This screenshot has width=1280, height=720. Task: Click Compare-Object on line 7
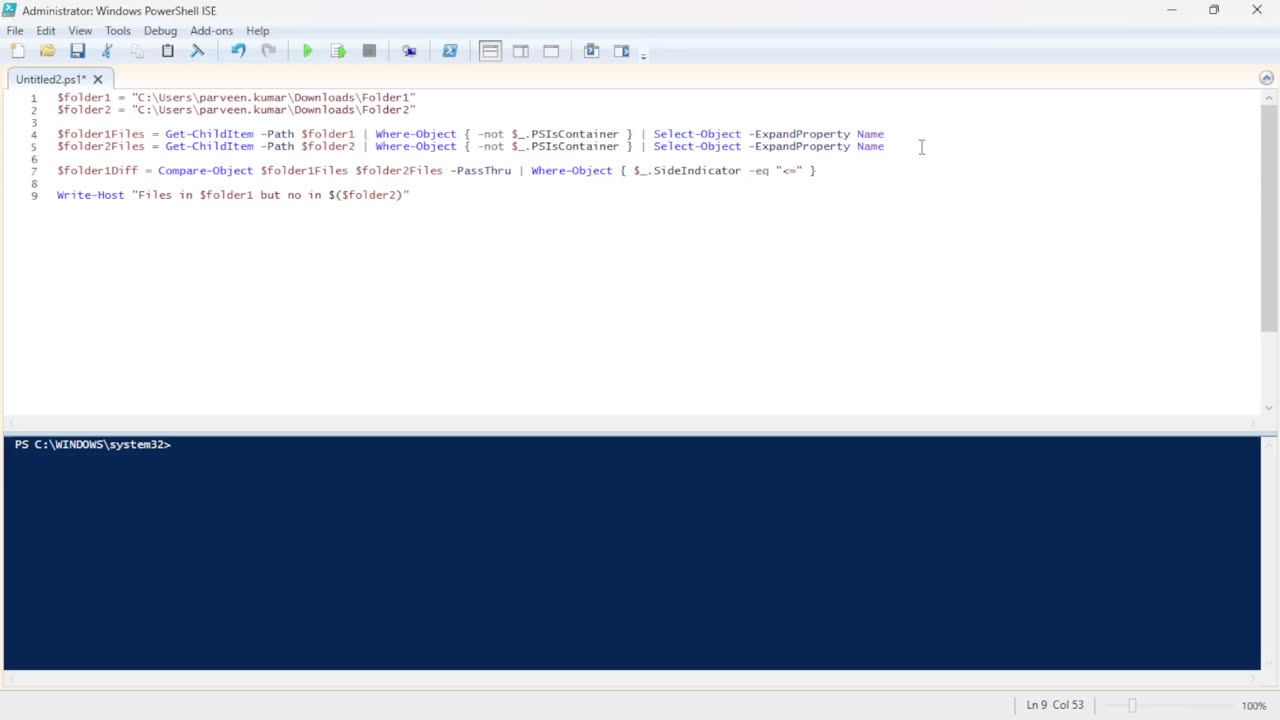coord(205,171)
